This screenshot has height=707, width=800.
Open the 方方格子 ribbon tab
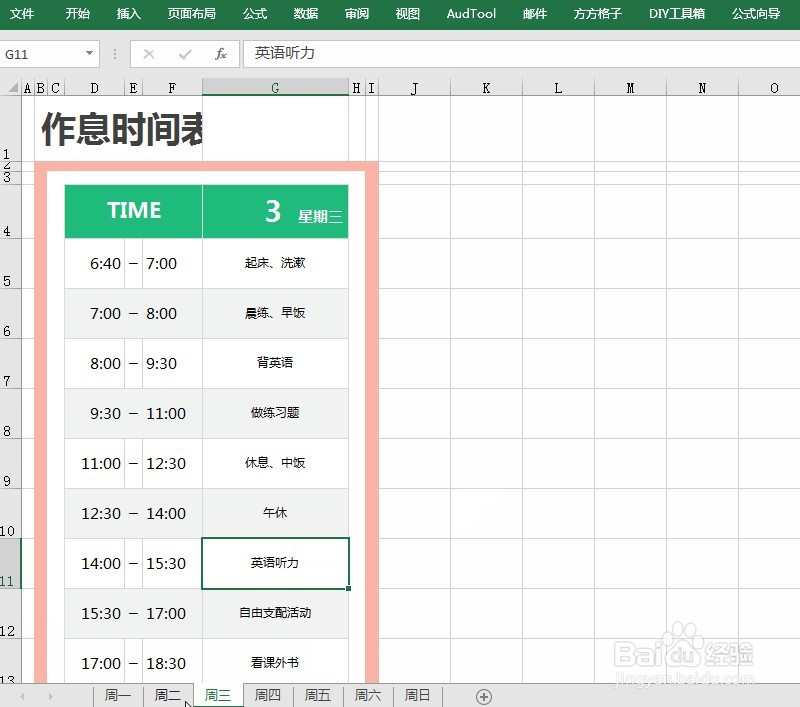(x=596, y=14)
